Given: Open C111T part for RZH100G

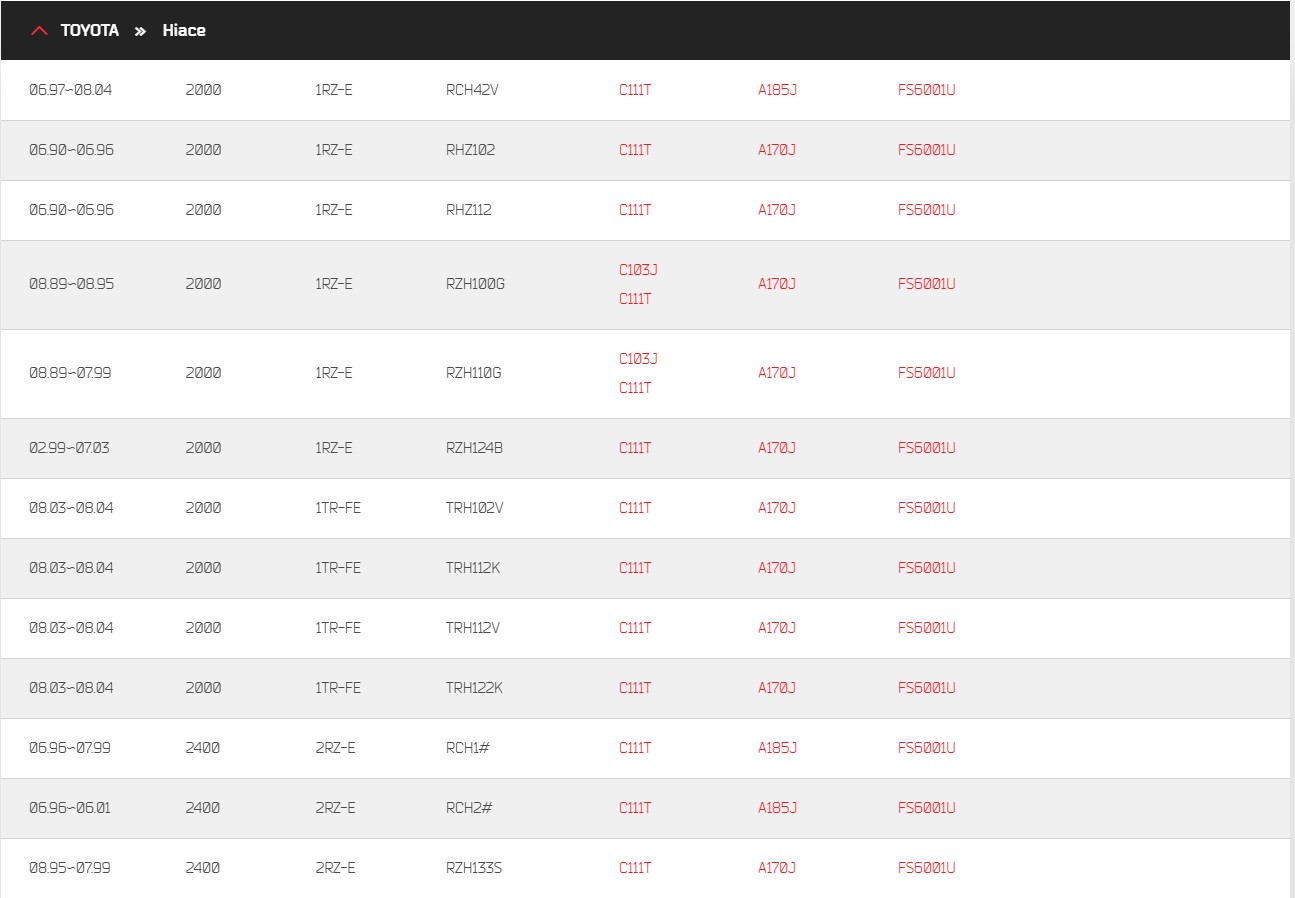Looking at the screenshot, I should point(635,299).
